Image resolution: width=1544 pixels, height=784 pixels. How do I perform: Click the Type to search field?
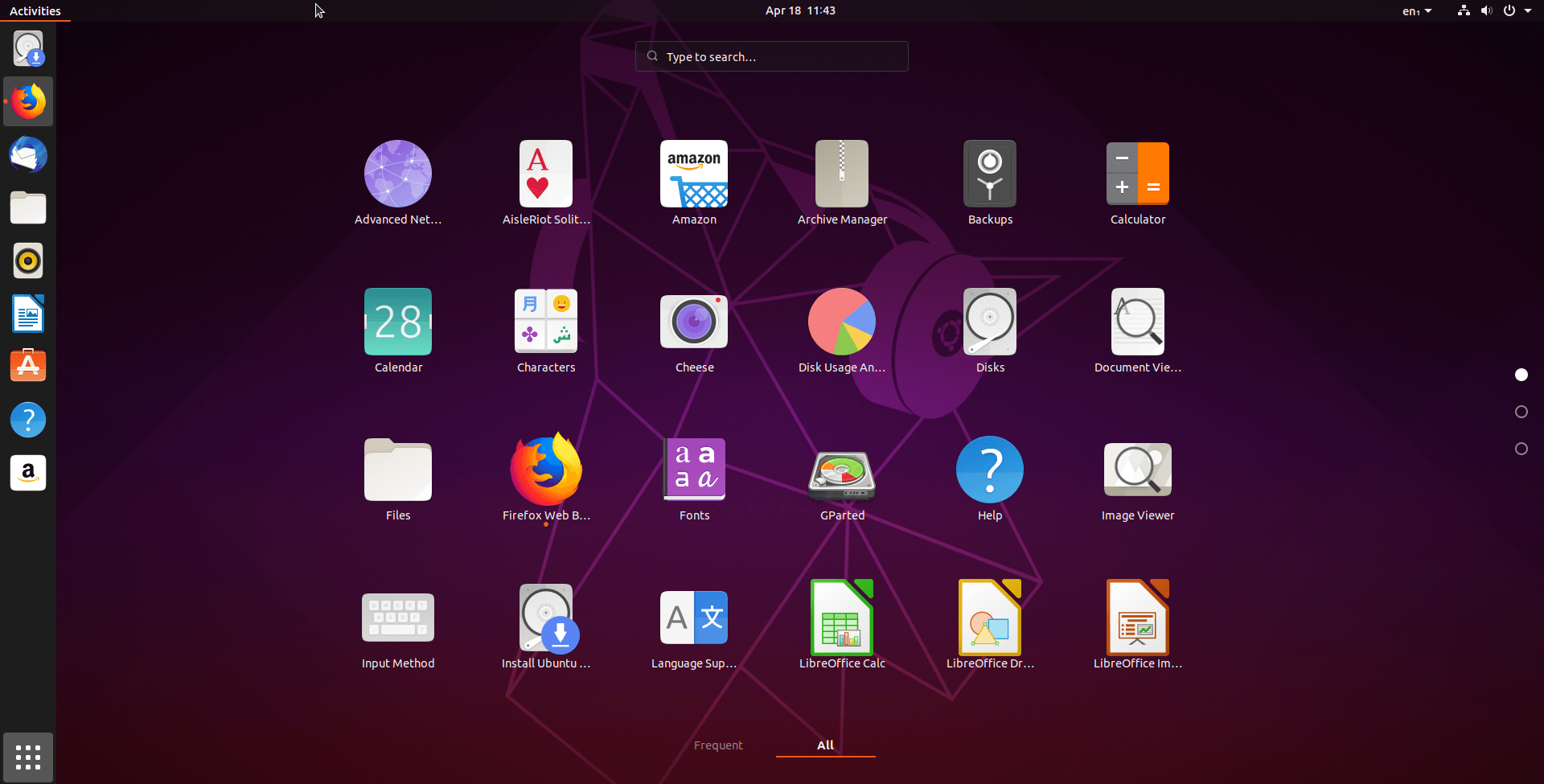point(772,56)
